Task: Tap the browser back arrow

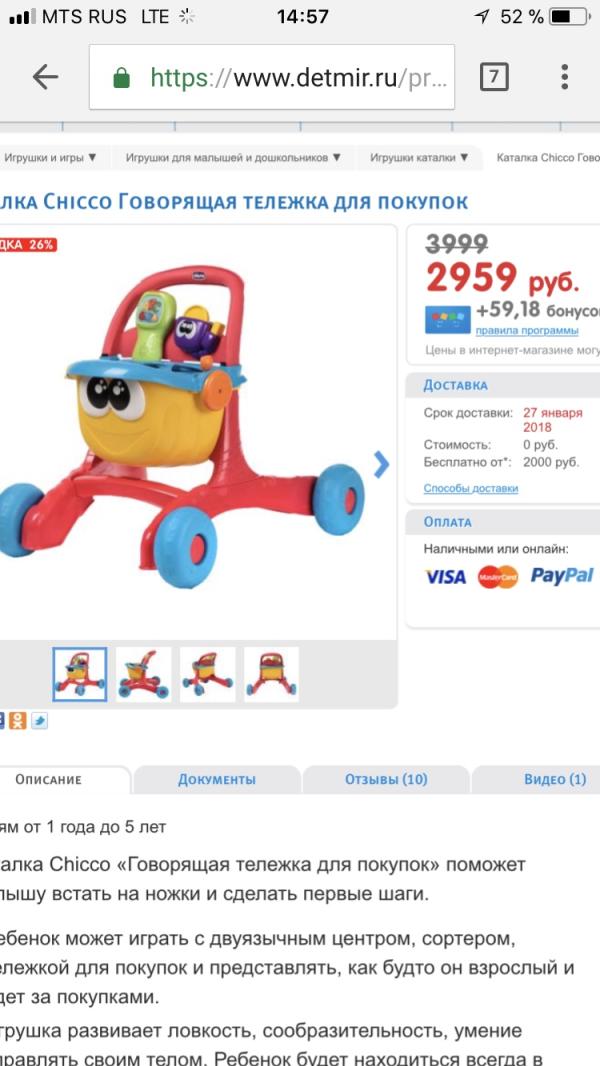Action: click(45, 78)
